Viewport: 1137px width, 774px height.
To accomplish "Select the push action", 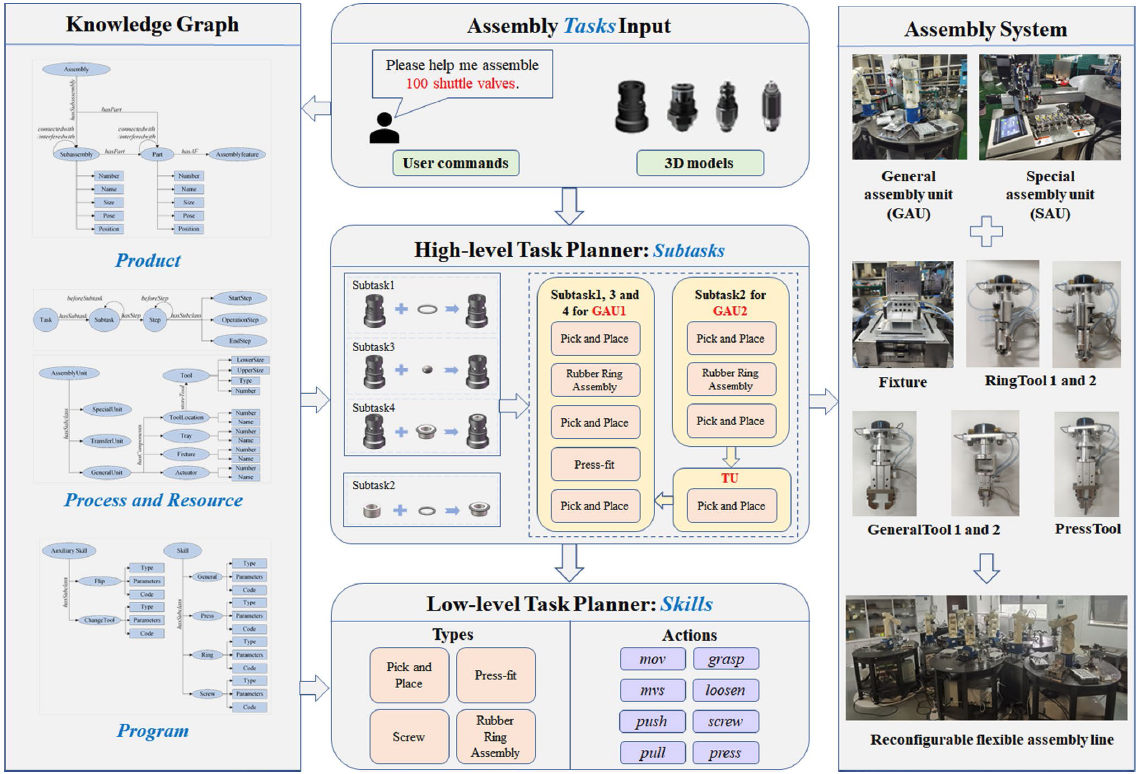I will pyautogui.click(x=652, y=721).
